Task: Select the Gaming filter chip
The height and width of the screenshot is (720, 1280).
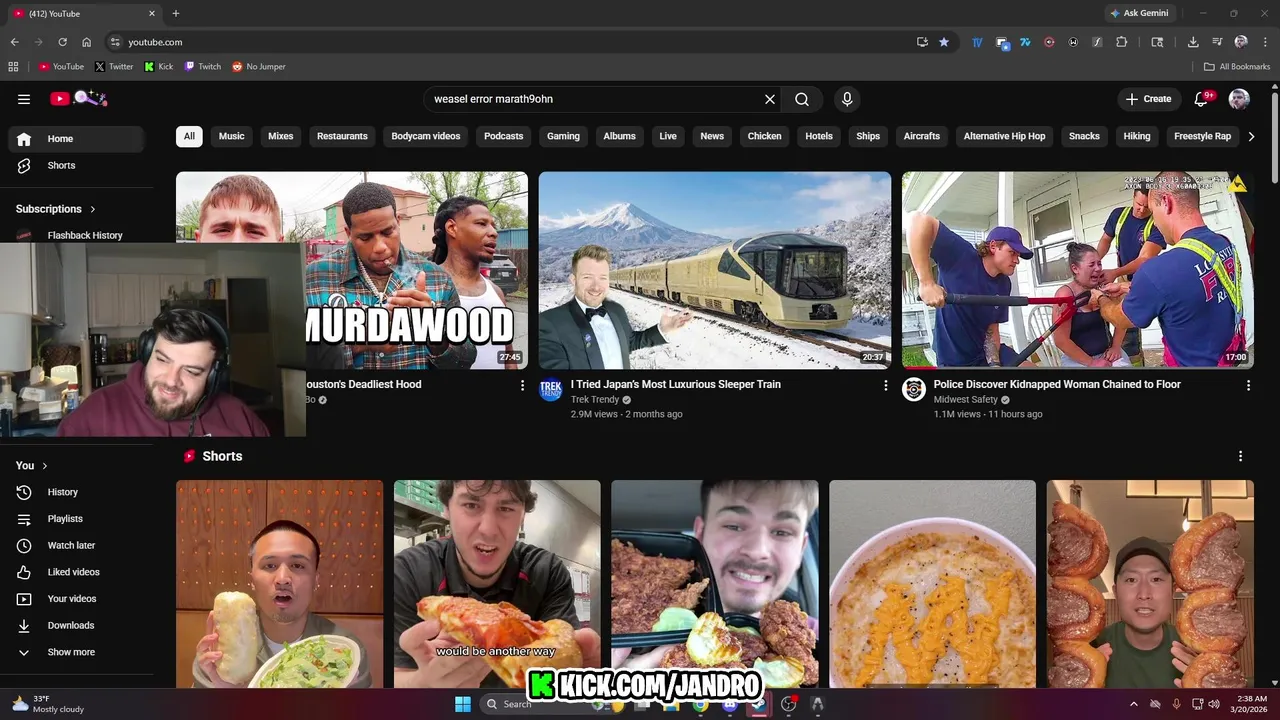Action: (x=563, y=136)
